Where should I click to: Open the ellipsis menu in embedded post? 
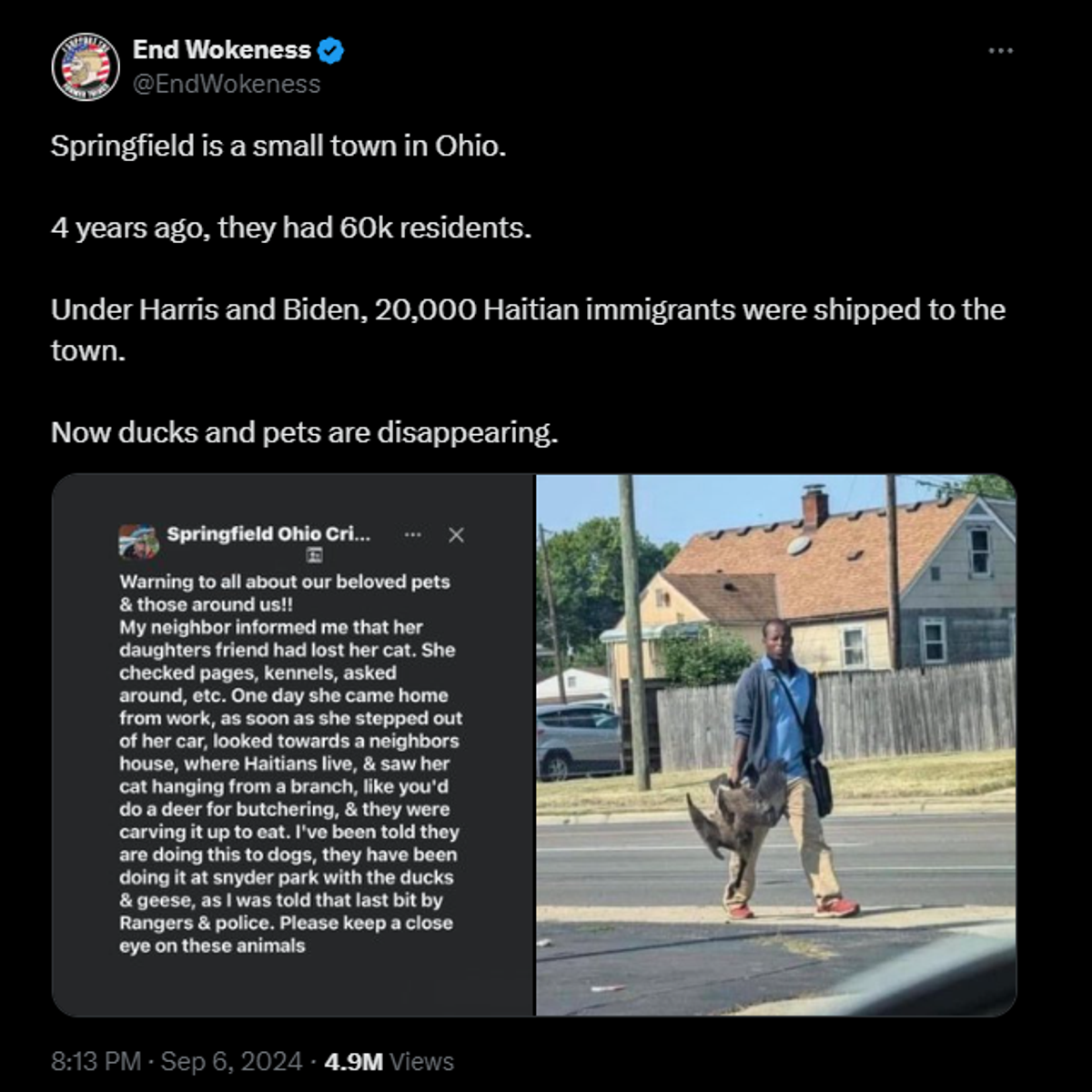pyautogui.click(x=412, y=534)
